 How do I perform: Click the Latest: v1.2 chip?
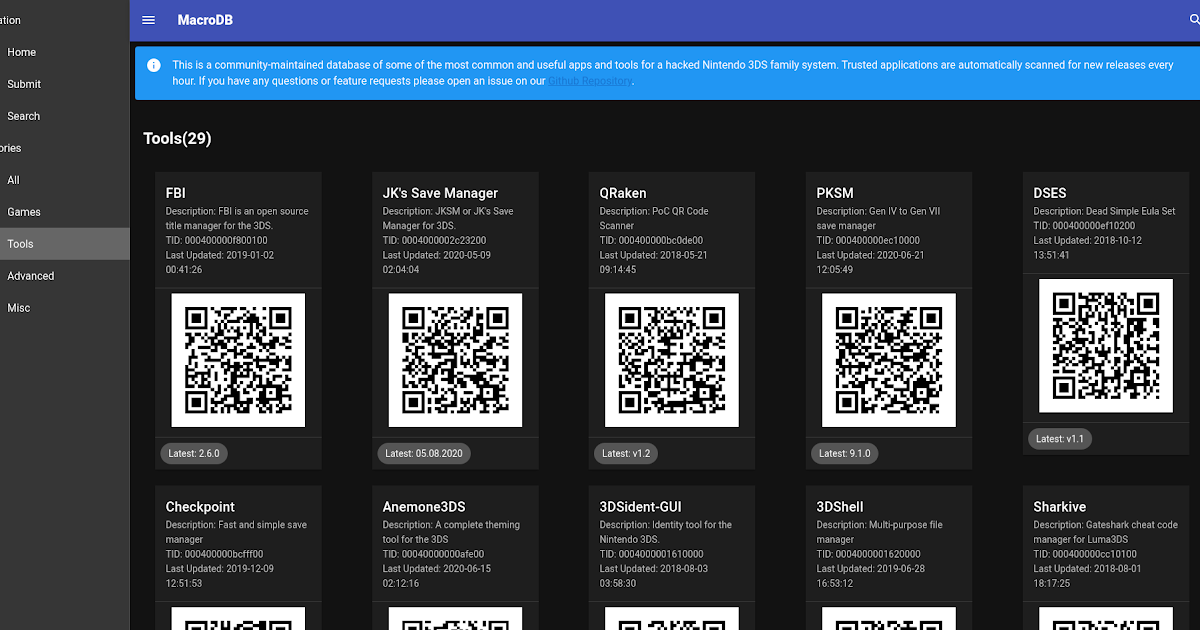[x=626, y=453]
